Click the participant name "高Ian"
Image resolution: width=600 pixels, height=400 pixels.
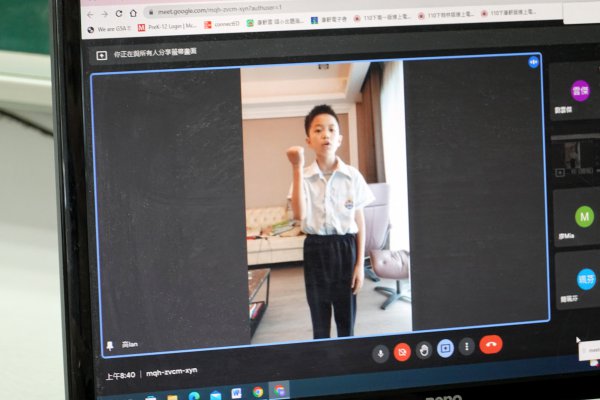click(x=130, y=344)
